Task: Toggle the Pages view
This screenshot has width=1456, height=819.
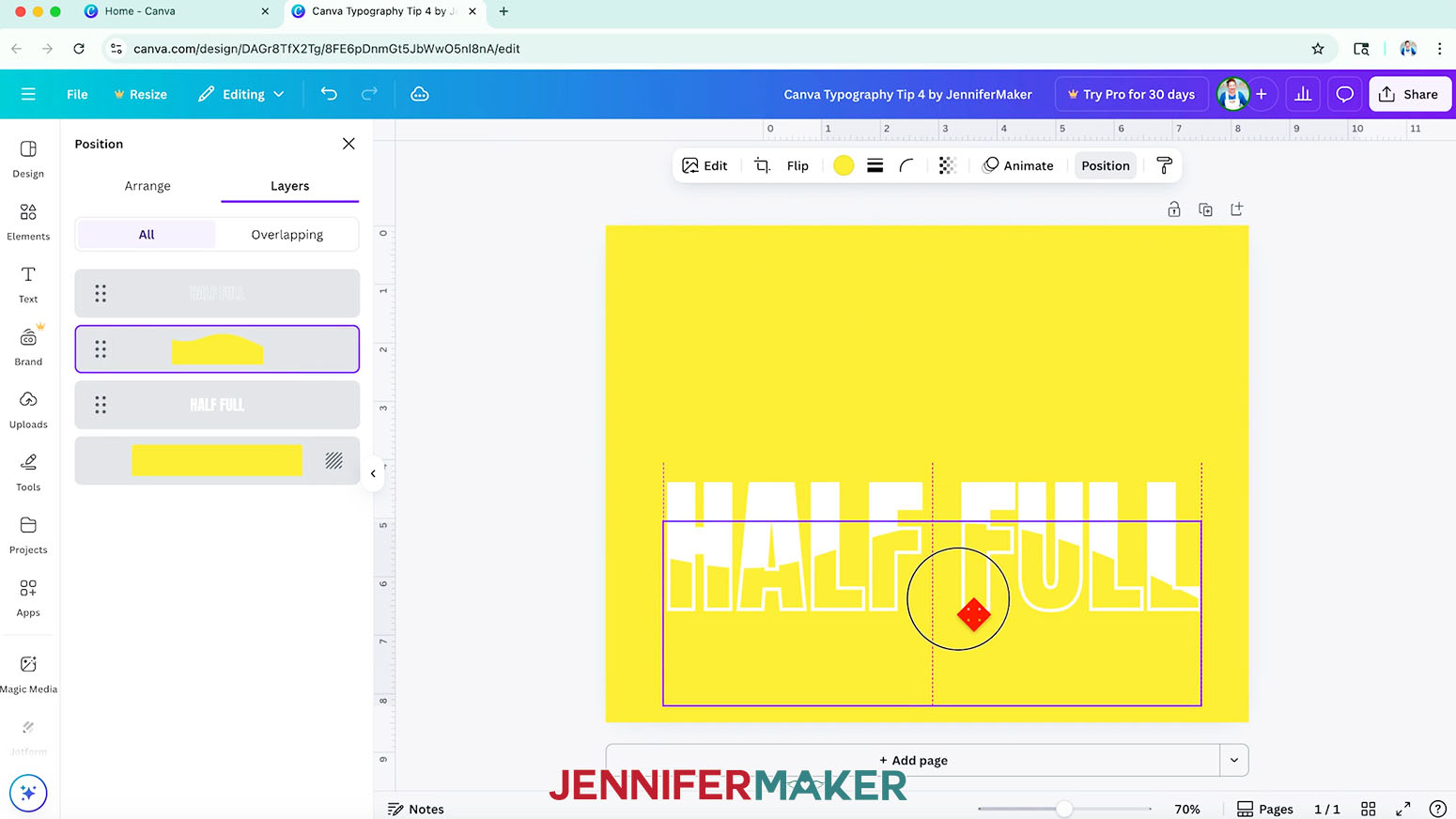Action: [1264, 809]
